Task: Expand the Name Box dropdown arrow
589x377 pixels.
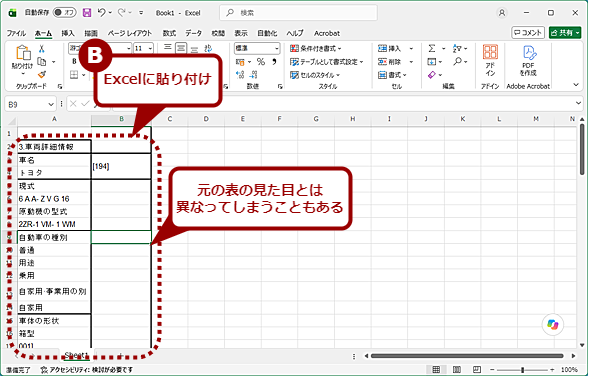Action: point(51,104)
